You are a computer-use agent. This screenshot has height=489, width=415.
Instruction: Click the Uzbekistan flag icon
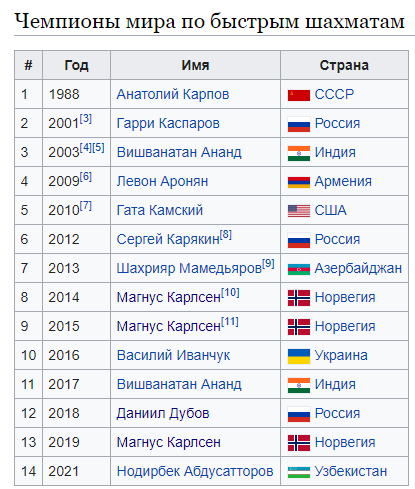point(299,472)
